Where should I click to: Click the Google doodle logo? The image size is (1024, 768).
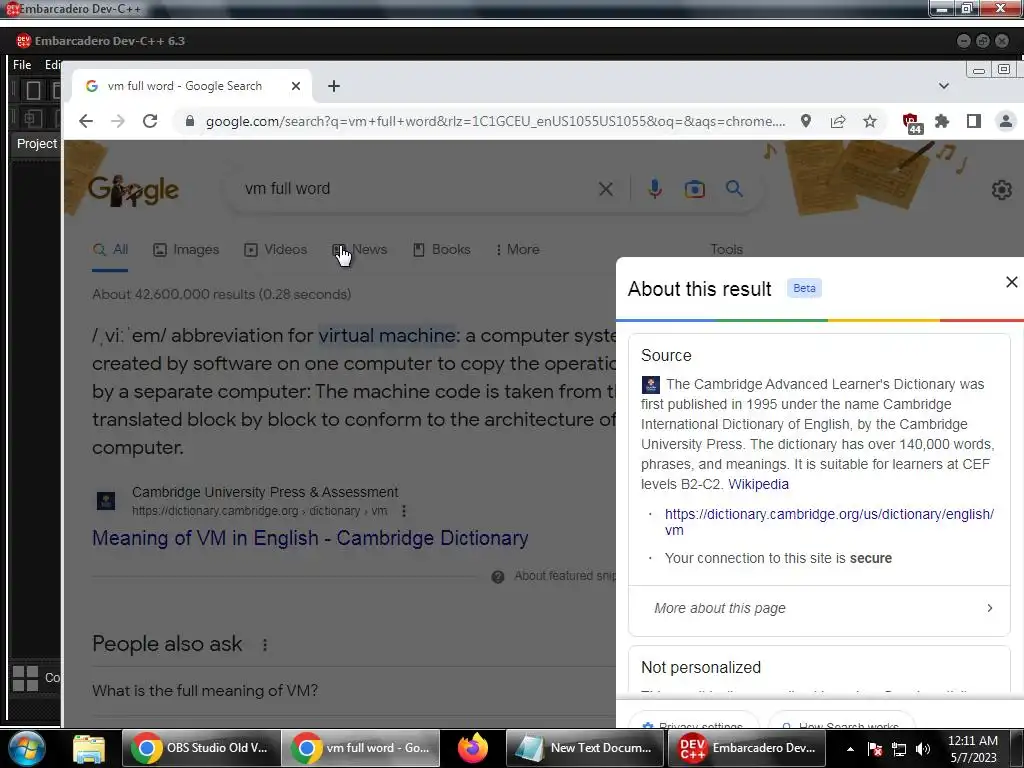133,190
